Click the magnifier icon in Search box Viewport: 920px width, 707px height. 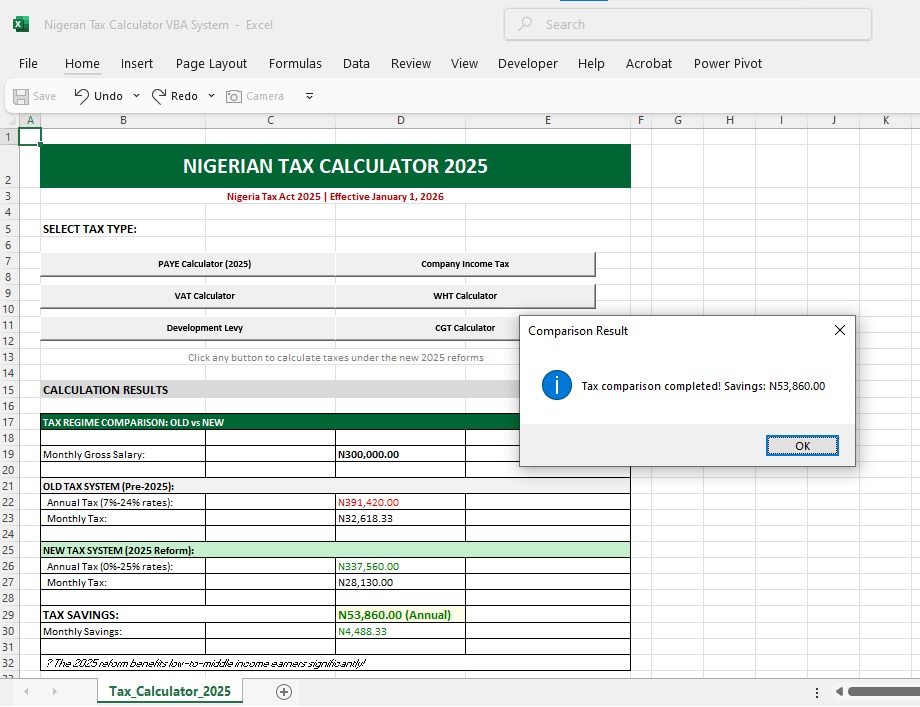click(525, 24)
